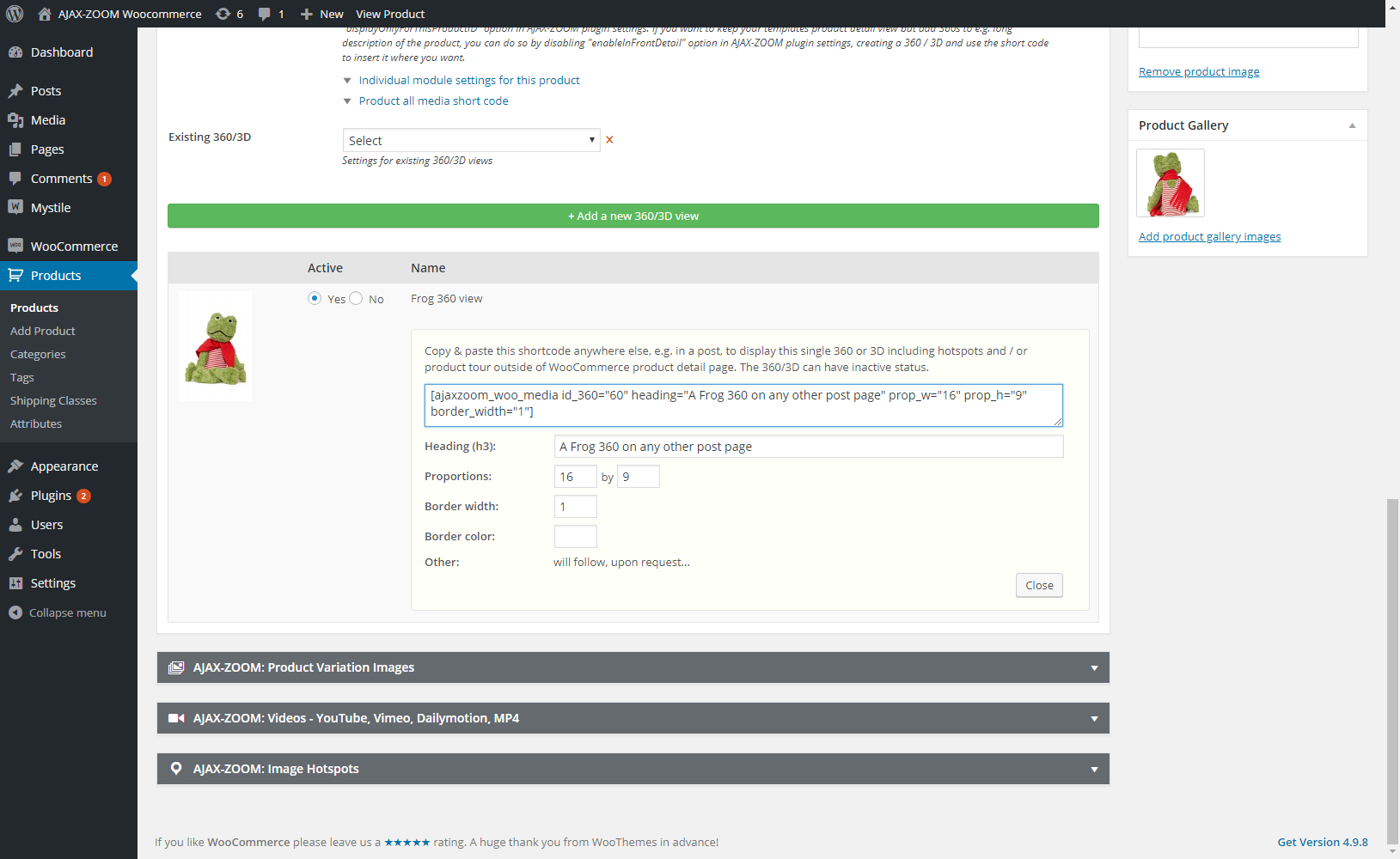The image size is (1400, 859).
Task: Expand AJAX-ZOOM Videos panel arrow
Action: point(1094,719)
